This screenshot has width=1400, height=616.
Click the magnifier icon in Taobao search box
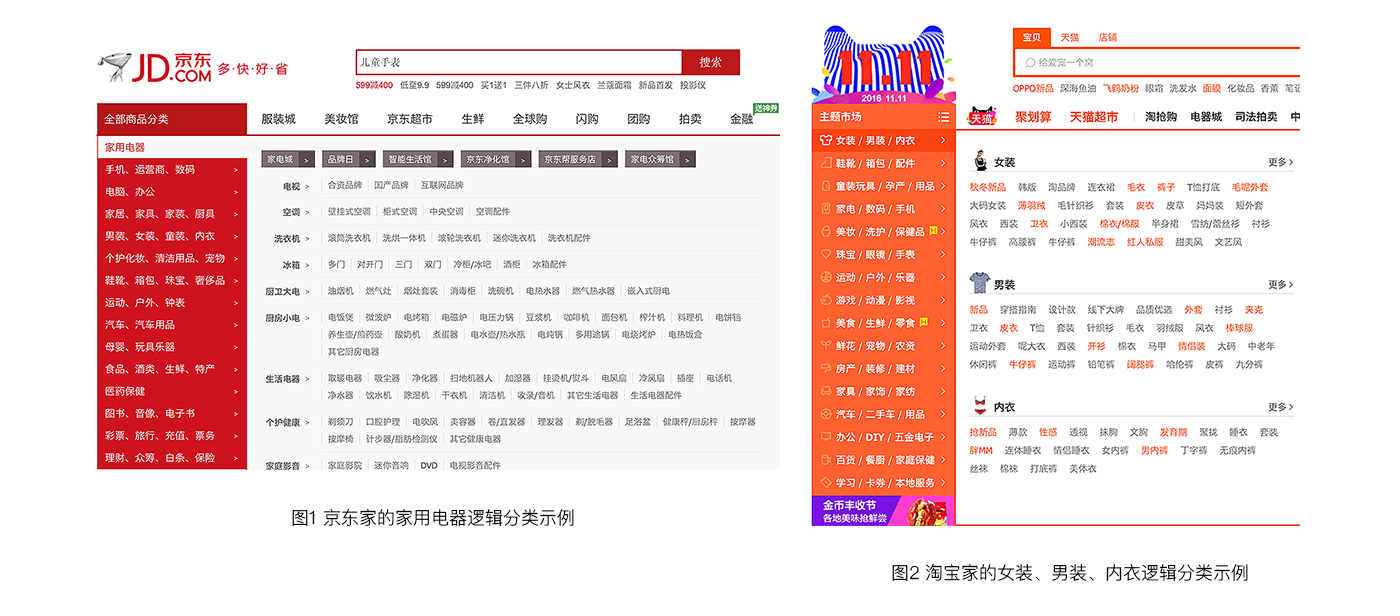pyautogui.click(x=1030, y=62)
